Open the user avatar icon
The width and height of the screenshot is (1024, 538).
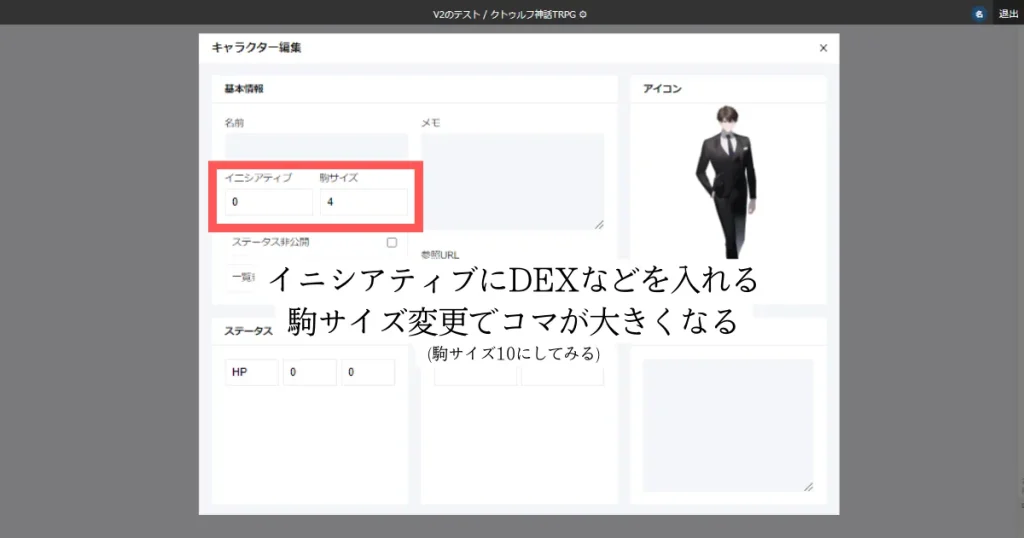point(978,14)
